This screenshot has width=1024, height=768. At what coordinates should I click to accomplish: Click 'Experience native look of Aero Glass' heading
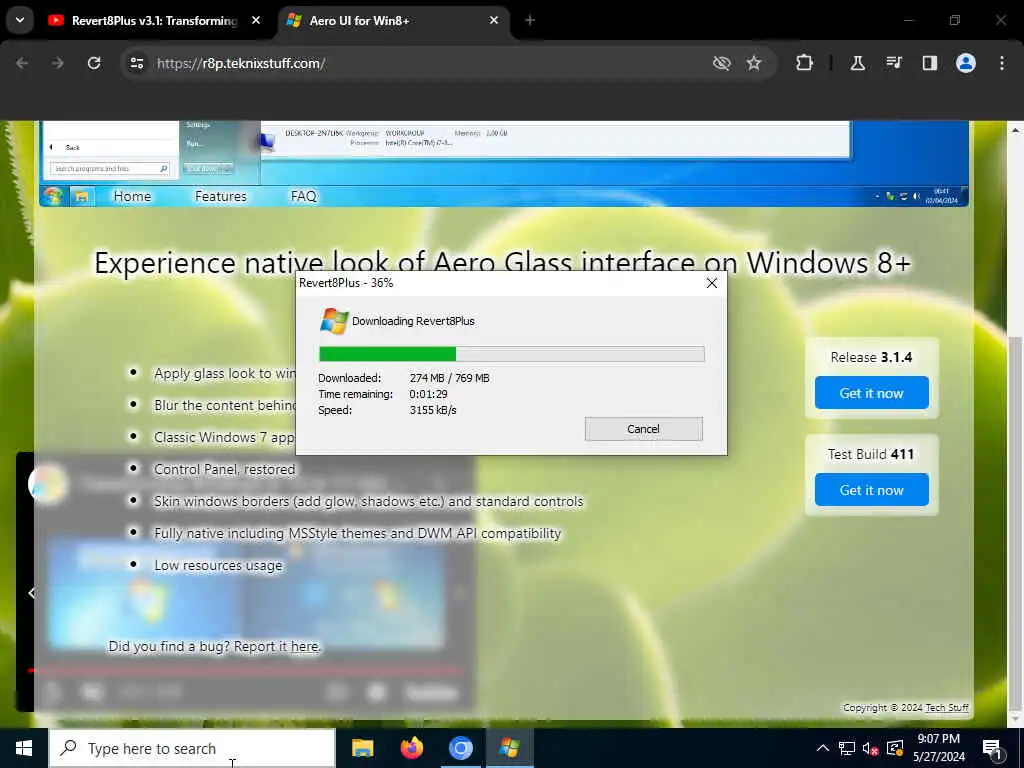502,263
